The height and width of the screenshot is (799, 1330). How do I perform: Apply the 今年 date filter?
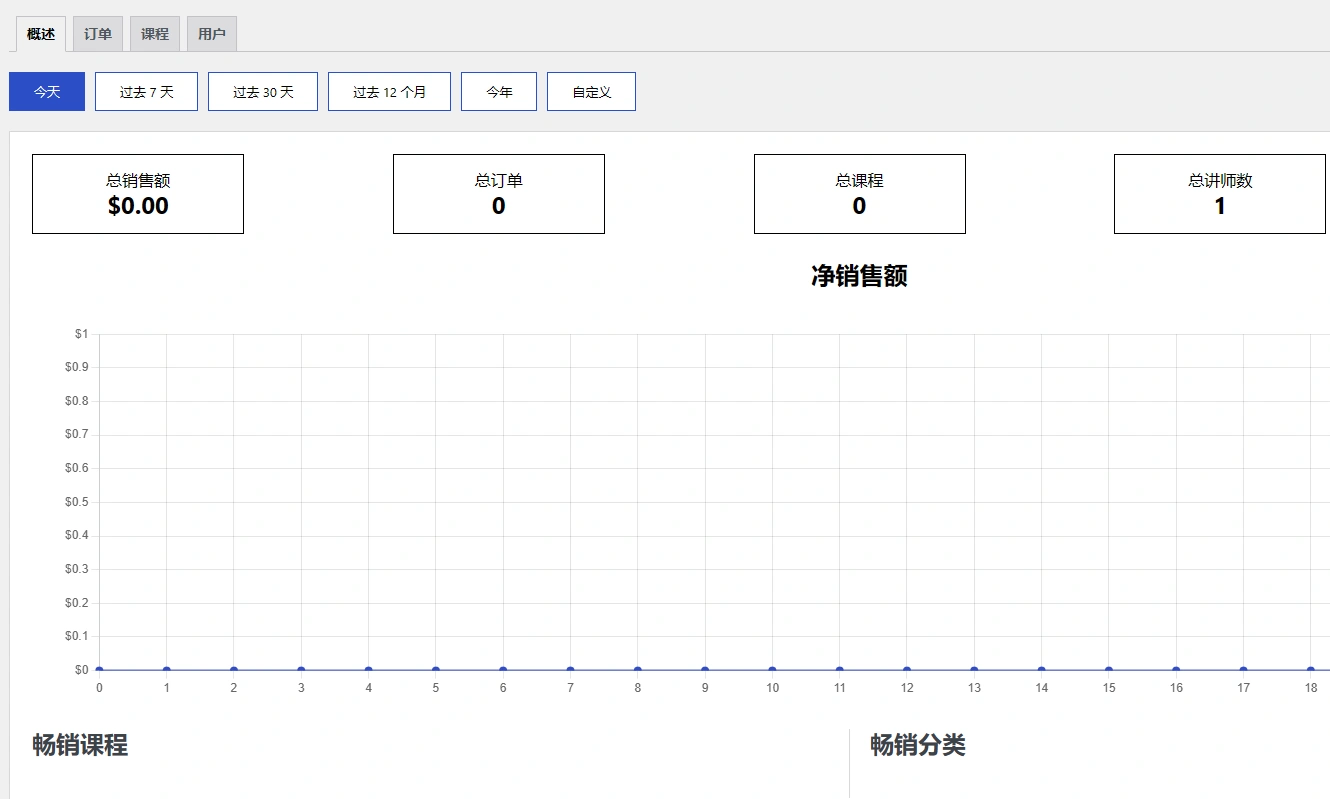point(498,91)
